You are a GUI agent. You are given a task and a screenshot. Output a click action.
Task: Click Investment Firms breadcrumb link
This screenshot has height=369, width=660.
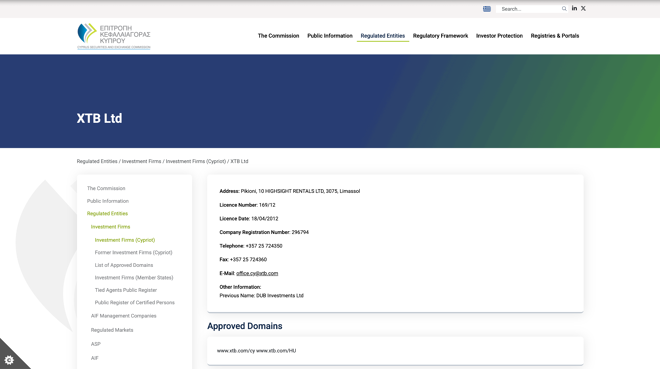coord(141,161)
